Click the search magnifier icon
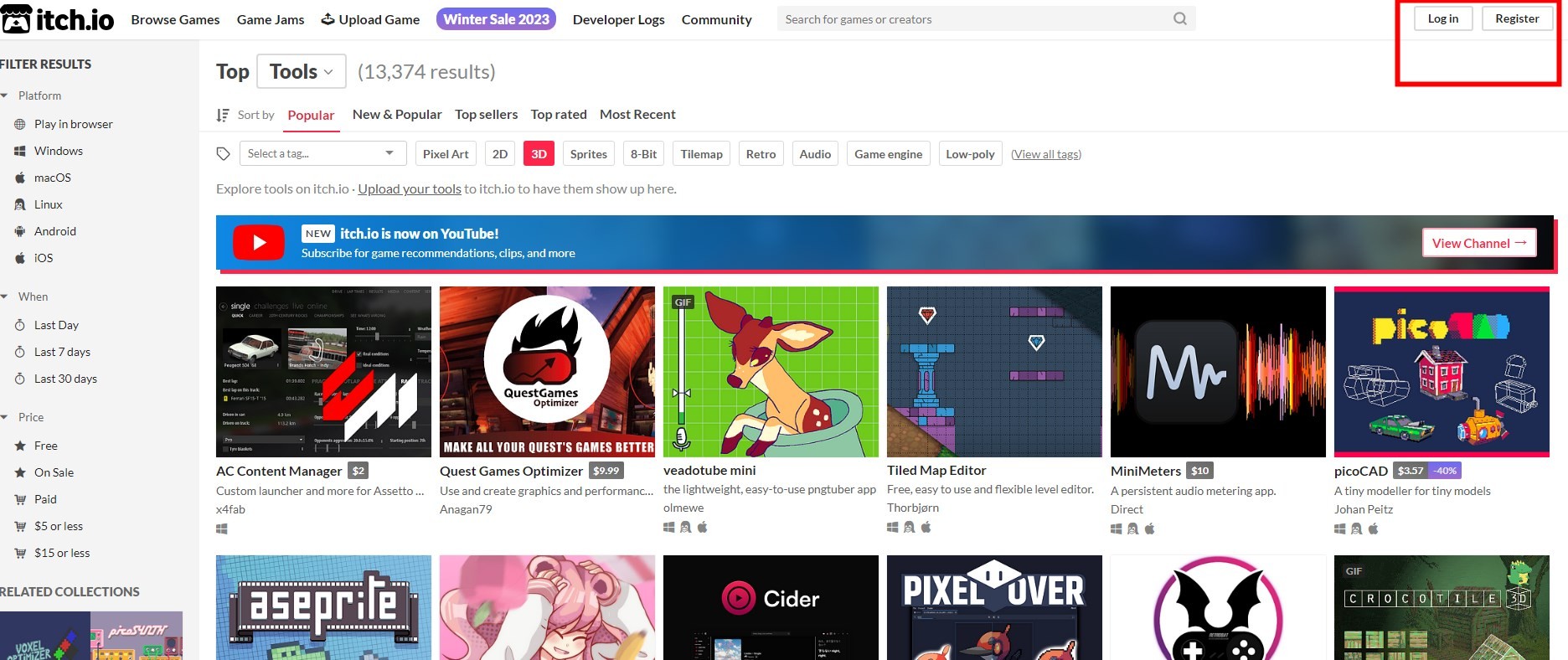The height and width of the screenshot is (660, 1568). pos(1179,18)
